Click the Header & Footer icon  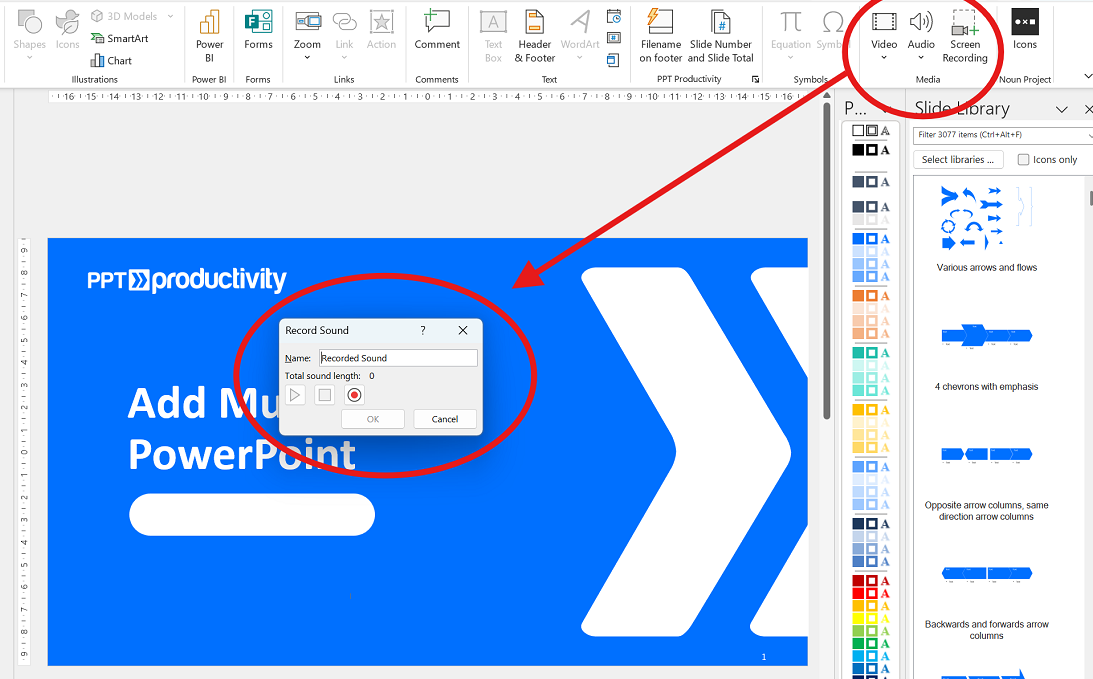tap(534, 36)
